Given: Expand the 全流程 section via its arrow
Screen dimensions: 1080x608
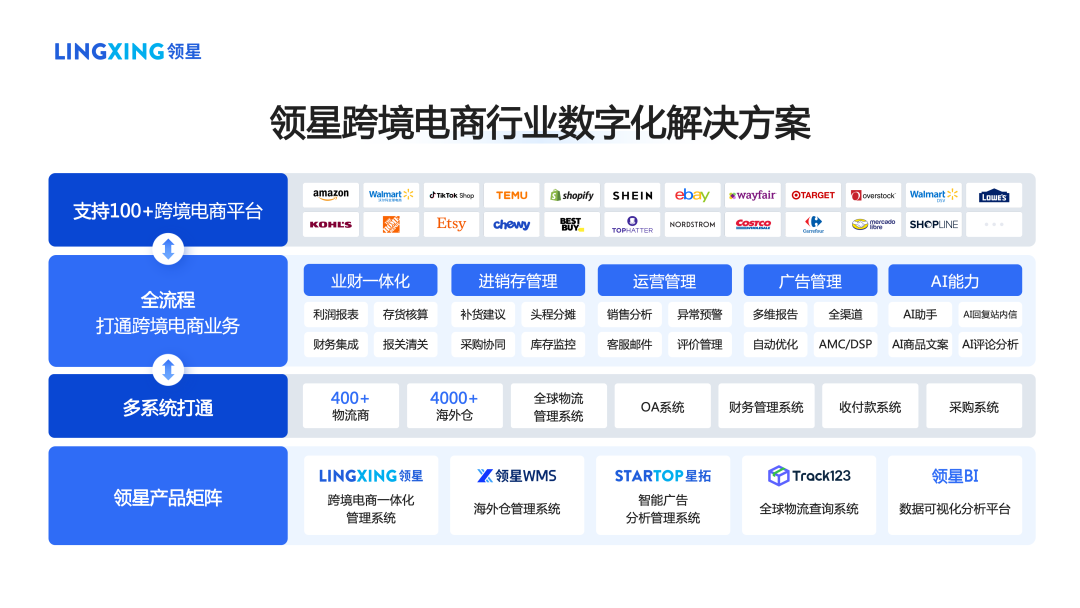Looking at the screenshot, I should (168, 249).
